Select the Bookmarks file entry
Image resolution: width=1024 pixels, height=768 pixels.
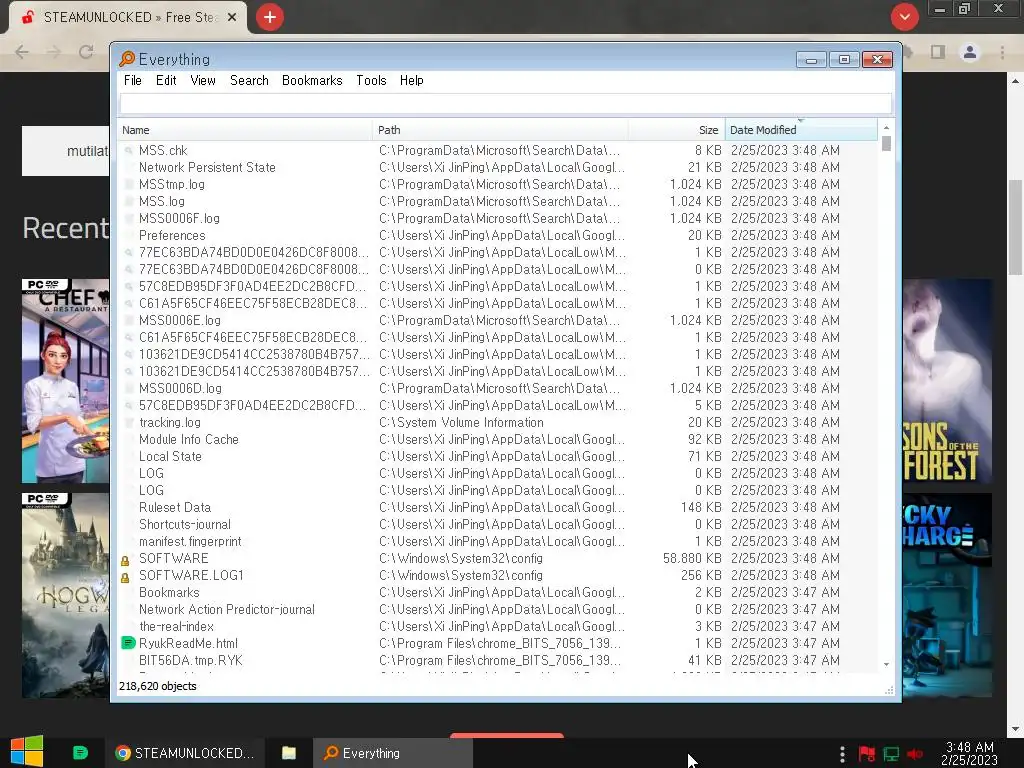coord(169,592)
